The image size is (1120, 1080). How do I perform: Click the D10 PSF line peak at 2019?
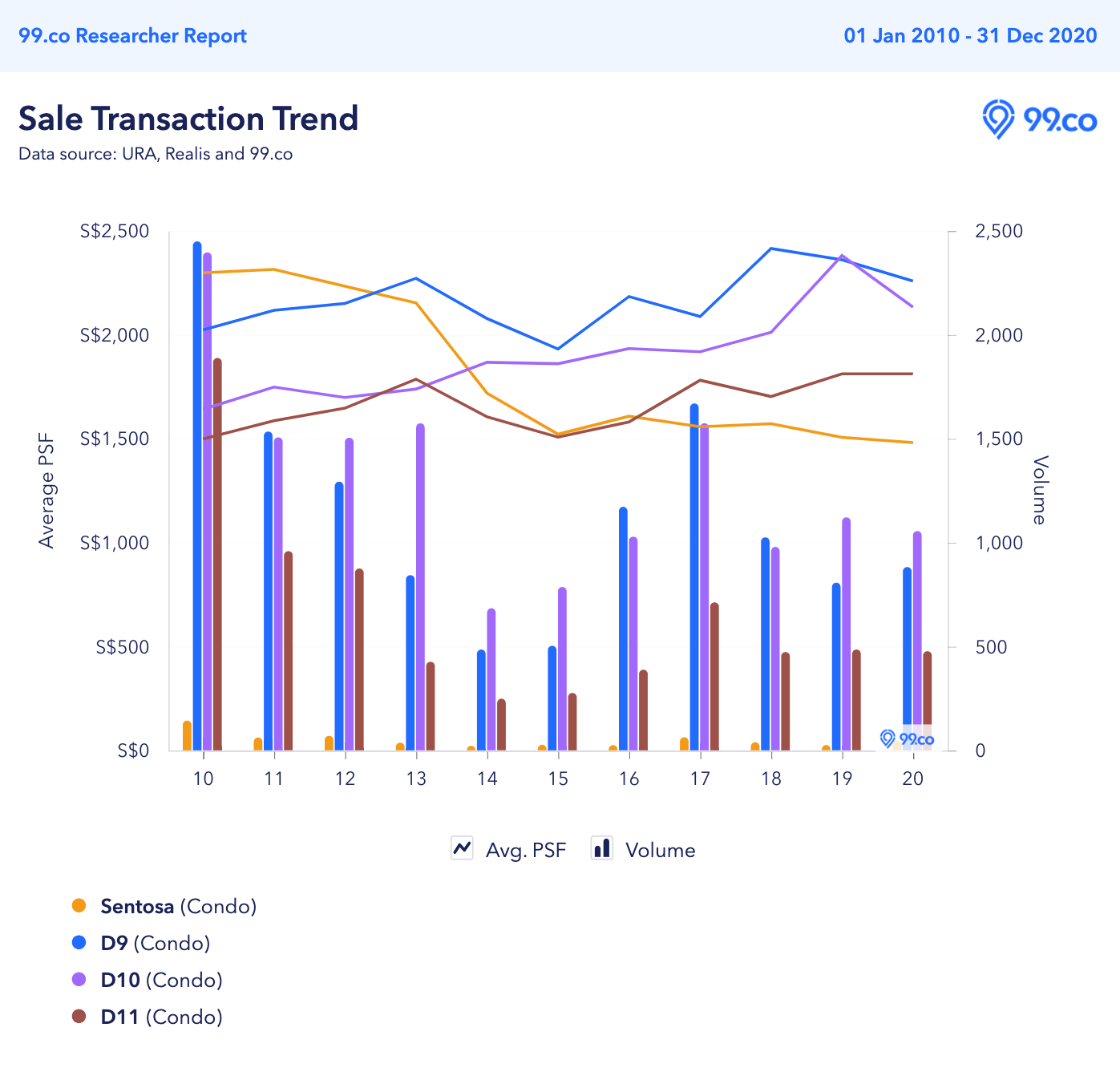coord(842,256)
